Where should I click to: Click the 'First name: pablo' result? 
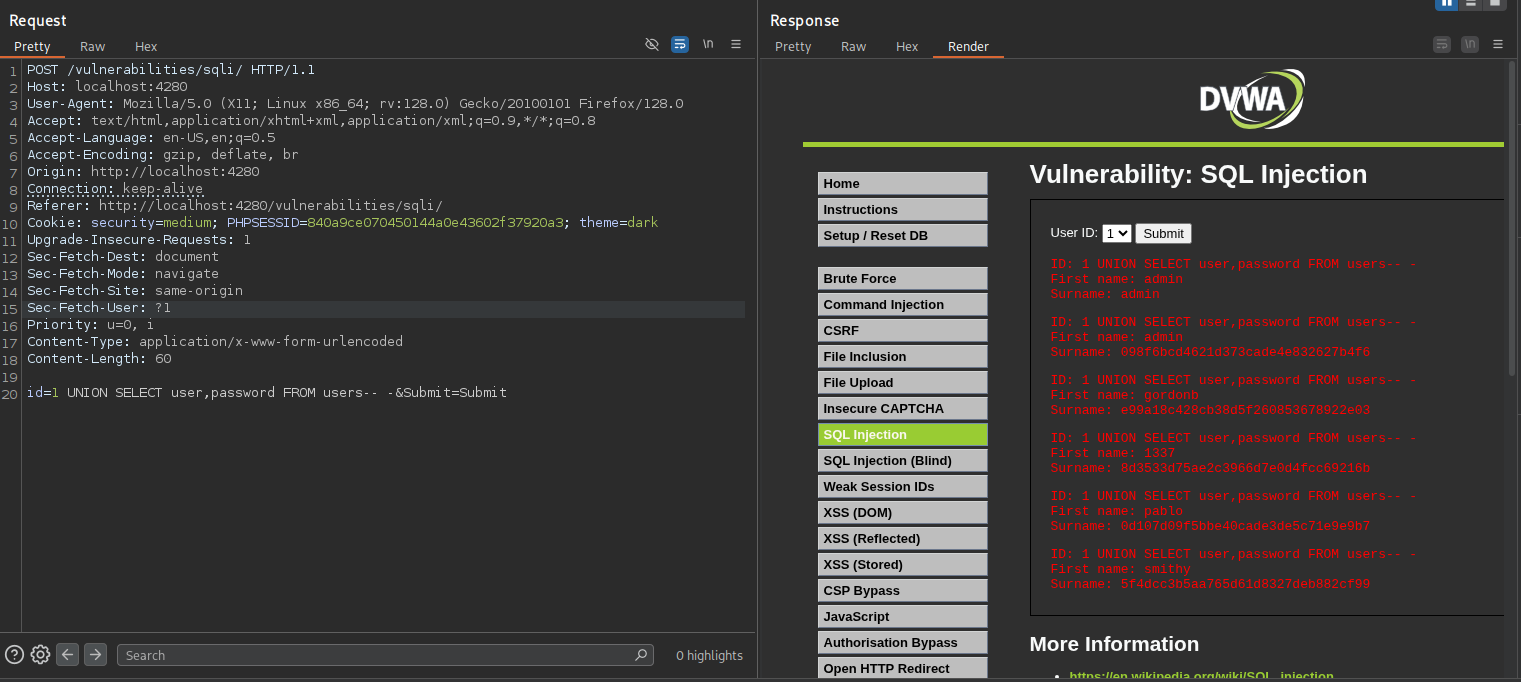[1116, 511]
